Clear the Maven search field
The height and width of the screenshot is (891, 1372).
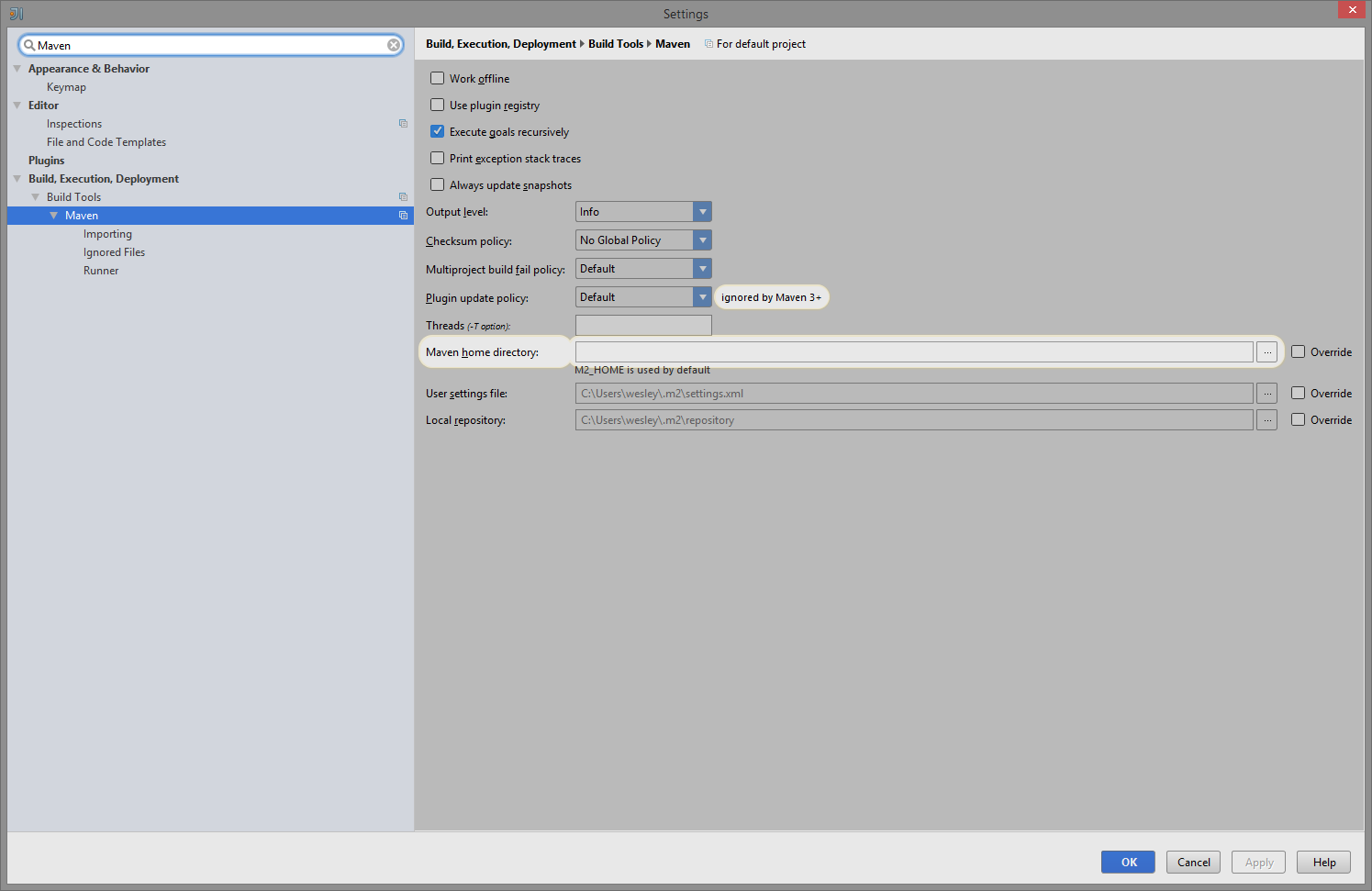pos(394,45)
